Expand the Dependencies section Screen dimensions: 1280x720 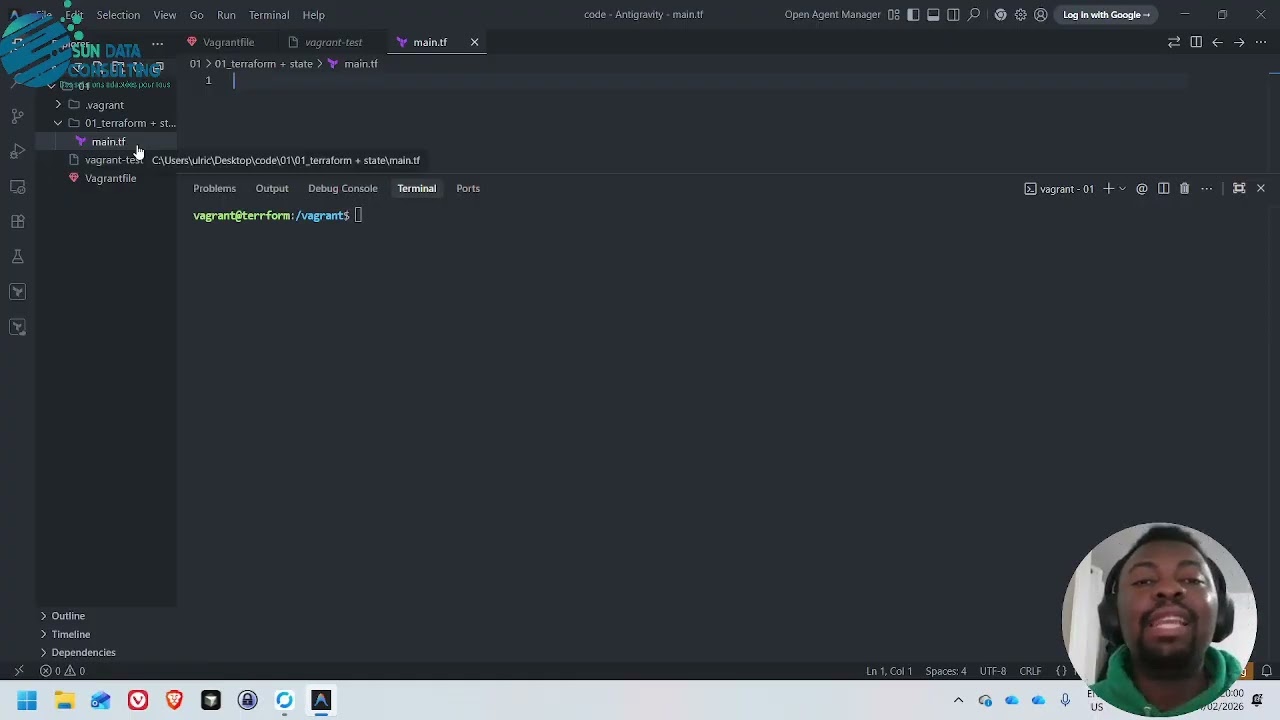83,652
